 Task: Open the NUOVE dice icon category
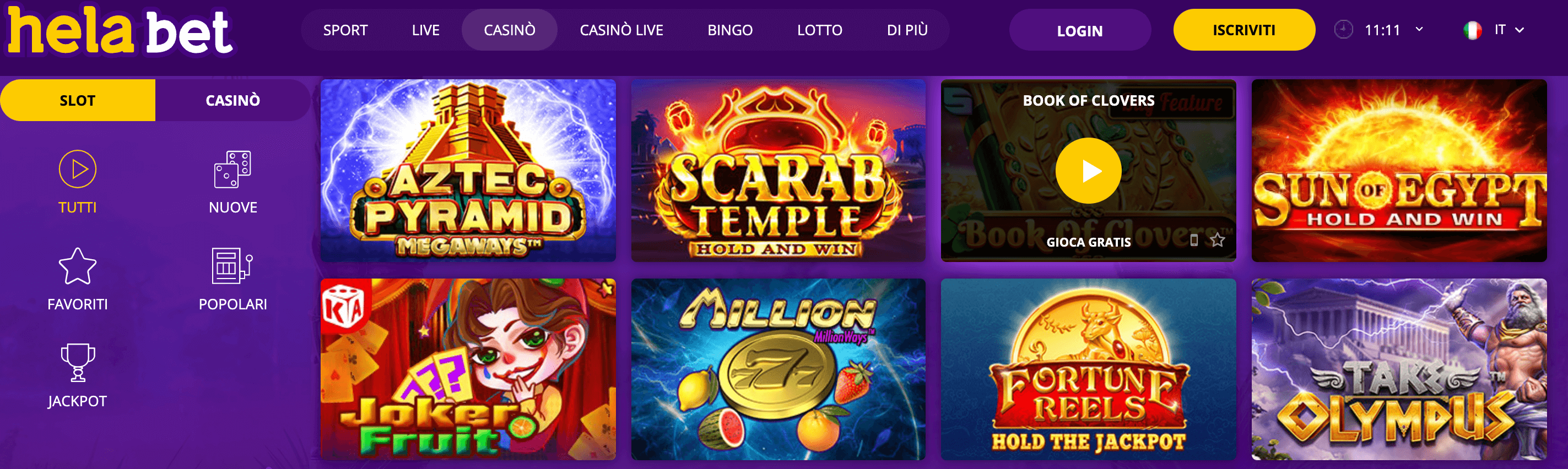coord(233,169)
